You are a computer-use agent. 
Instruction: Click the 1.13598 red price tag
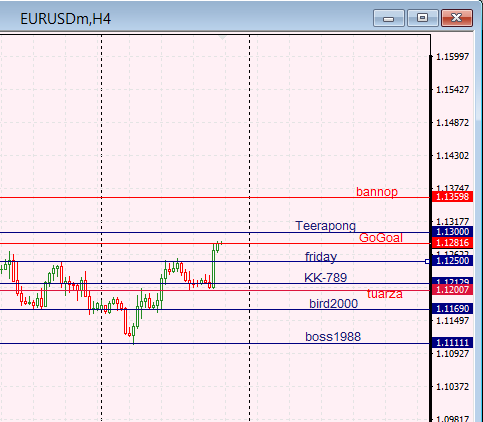pyautogui.click(x=452, y=197)
